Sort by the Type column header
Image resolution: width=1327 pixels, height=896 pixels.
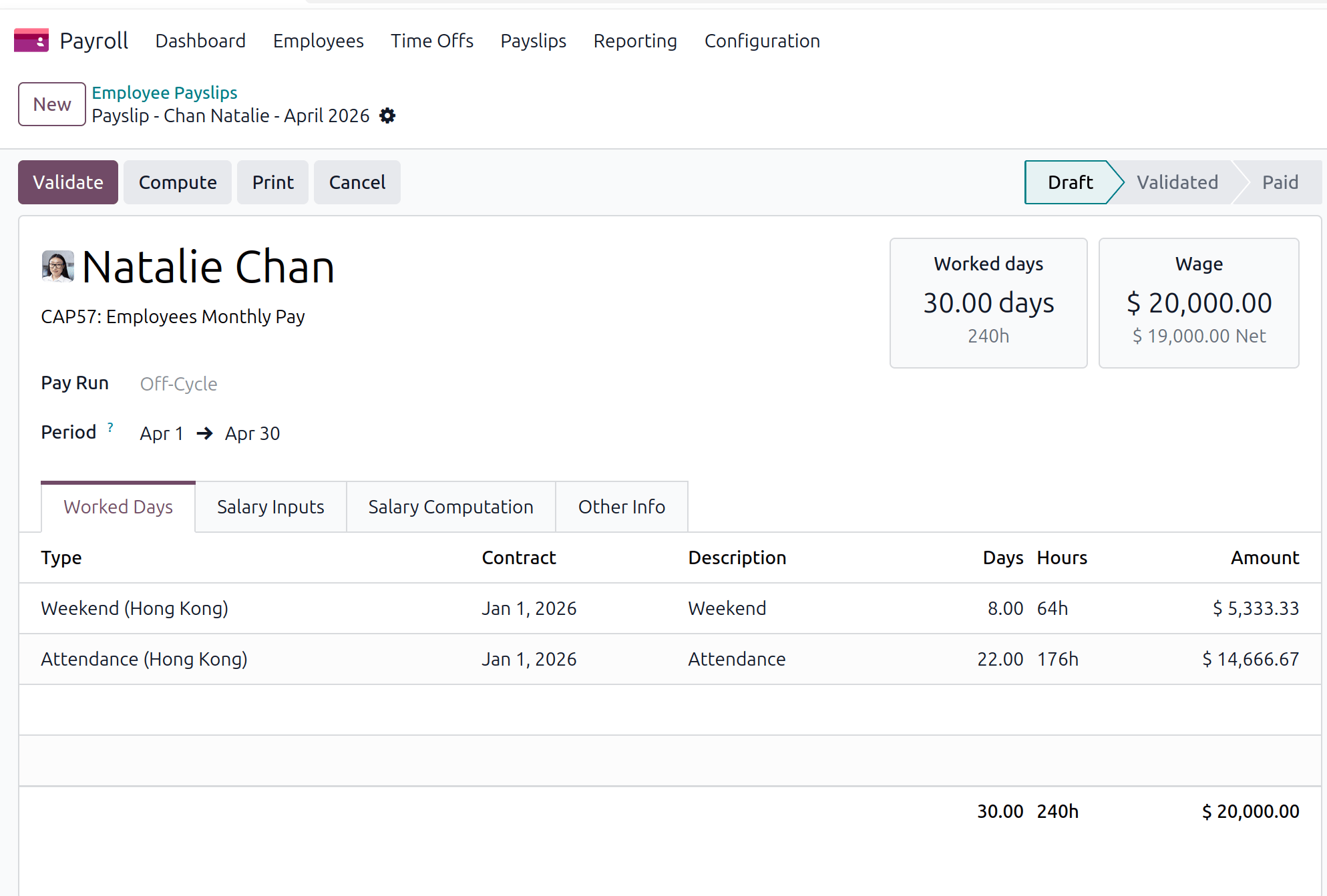pos(61,557)
